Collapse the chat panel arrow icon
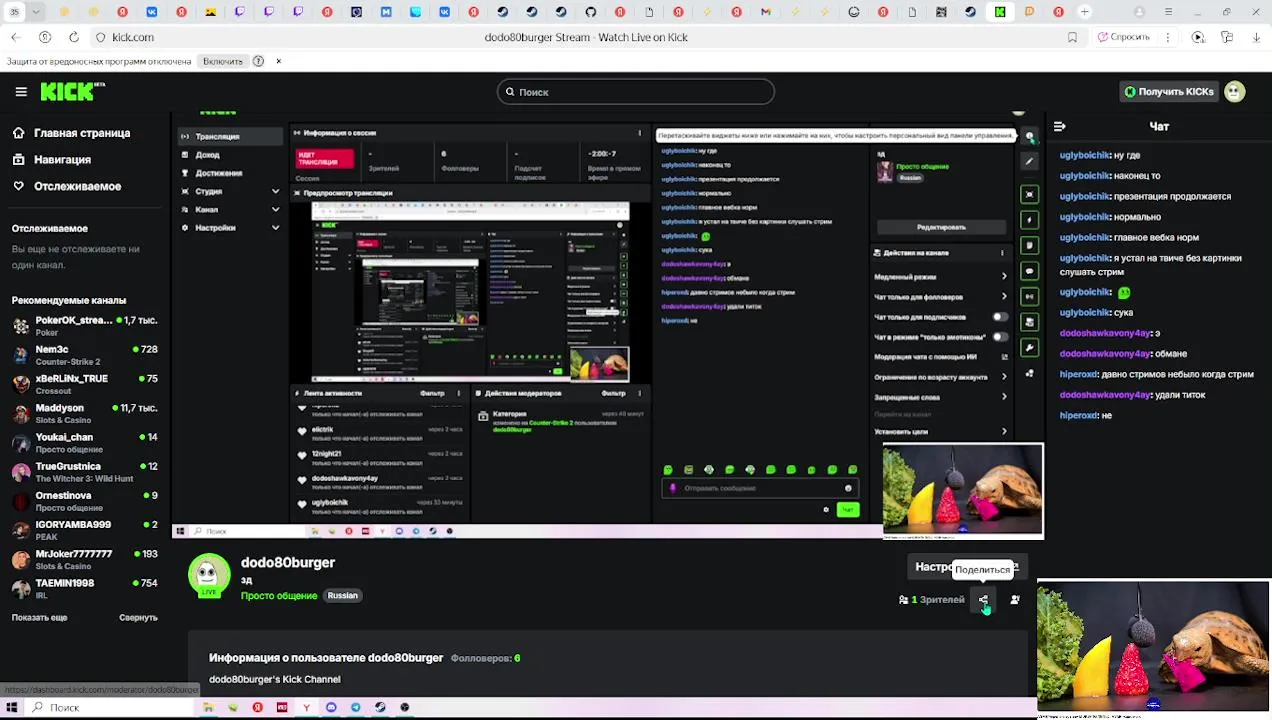Screen dimensions: 1272x720 [x=1060, y=127]
